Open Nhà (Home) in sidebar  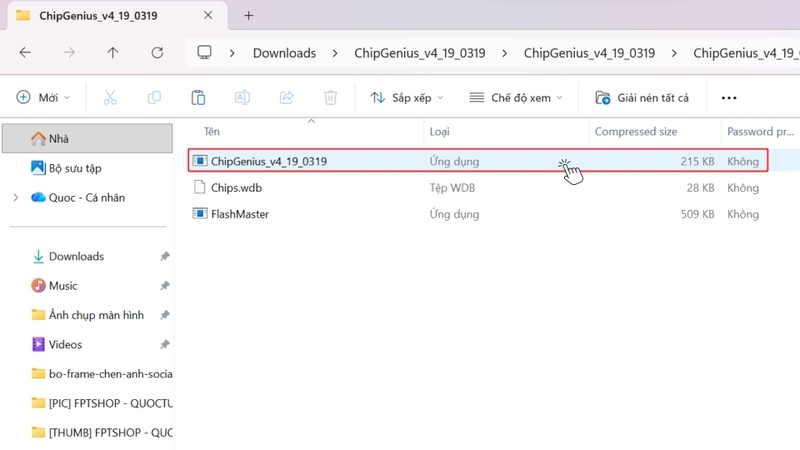coord(87,138)
